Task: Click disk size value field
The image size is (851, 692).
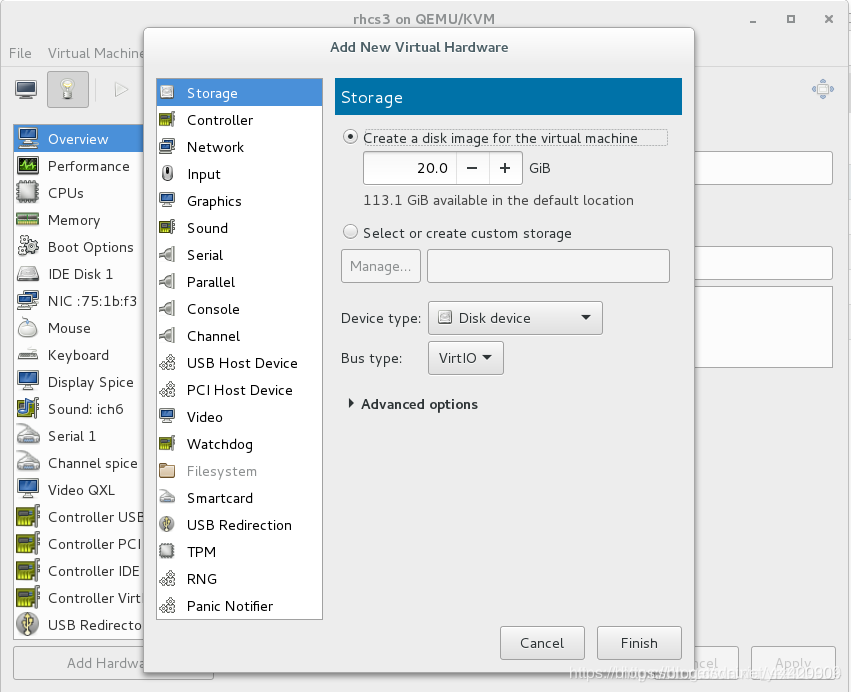Action: coord(410,168)
